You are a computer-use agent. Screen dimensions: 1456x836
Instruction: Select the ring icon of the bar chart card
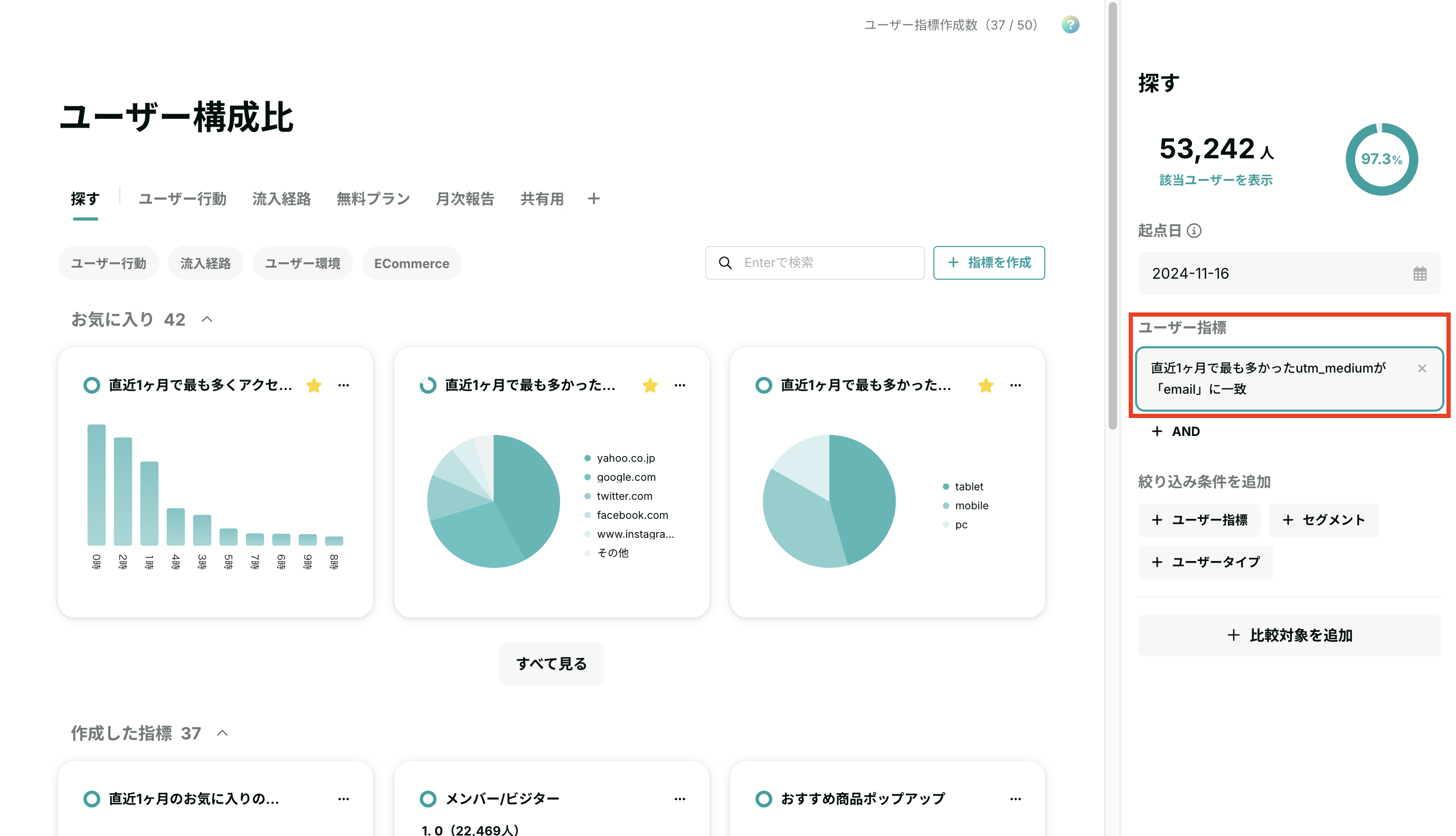pos(91,385)
